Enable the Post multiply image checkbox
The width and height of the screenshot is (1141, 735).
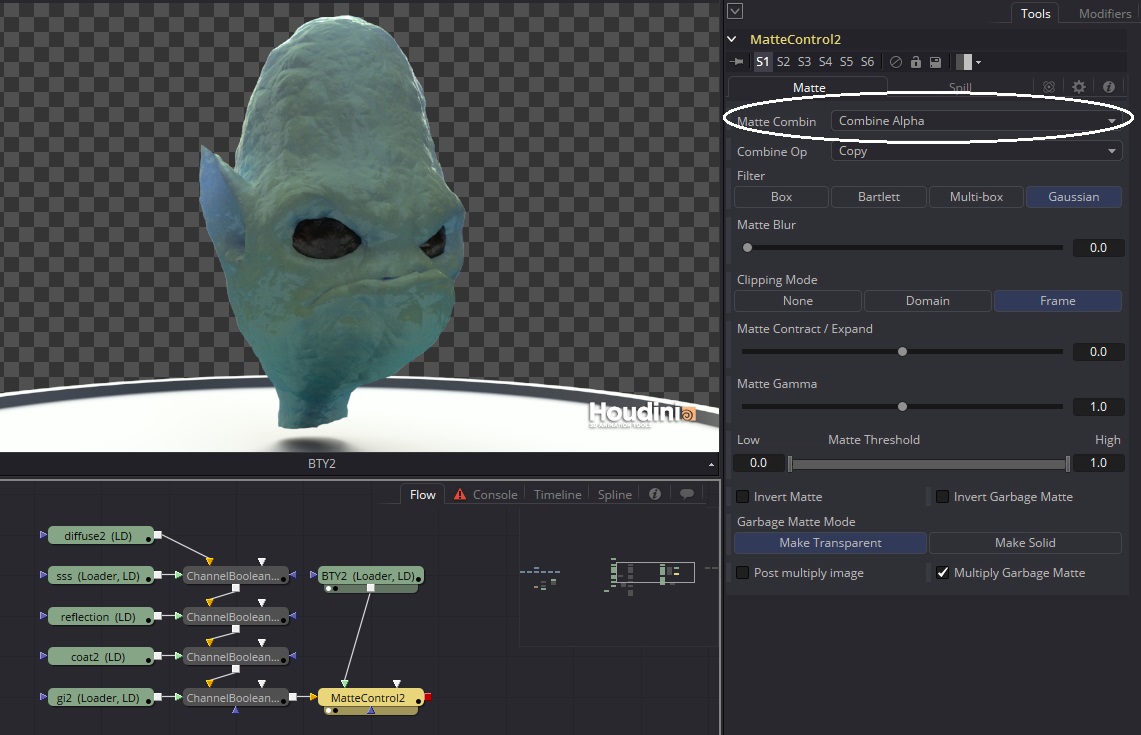(x=742, y=572)
